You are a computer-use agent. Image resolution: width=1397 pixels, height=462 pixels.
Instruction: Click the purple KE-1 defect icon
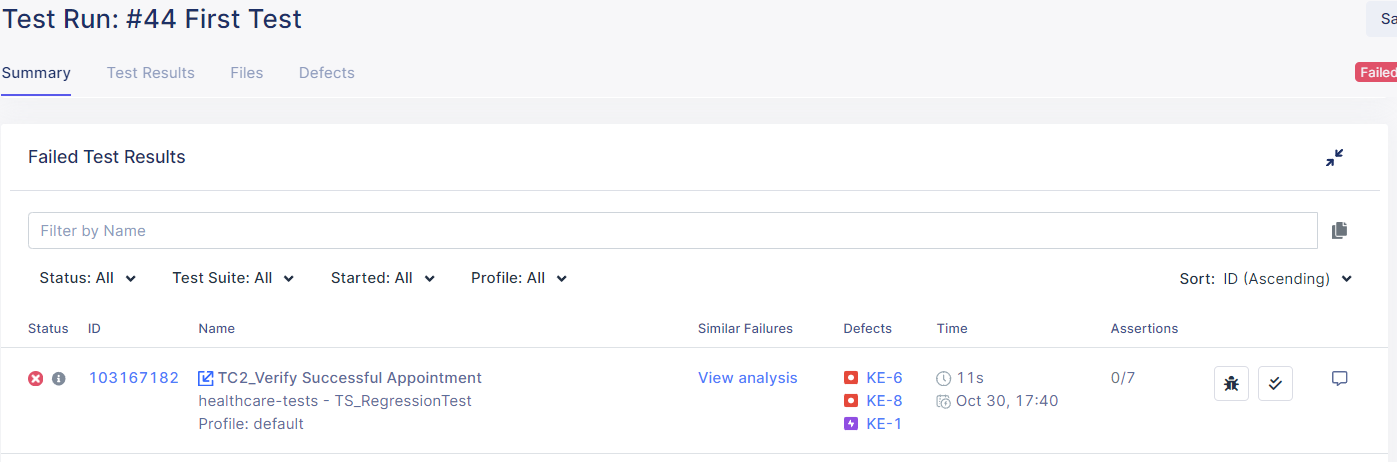click(x=851, y=423)
